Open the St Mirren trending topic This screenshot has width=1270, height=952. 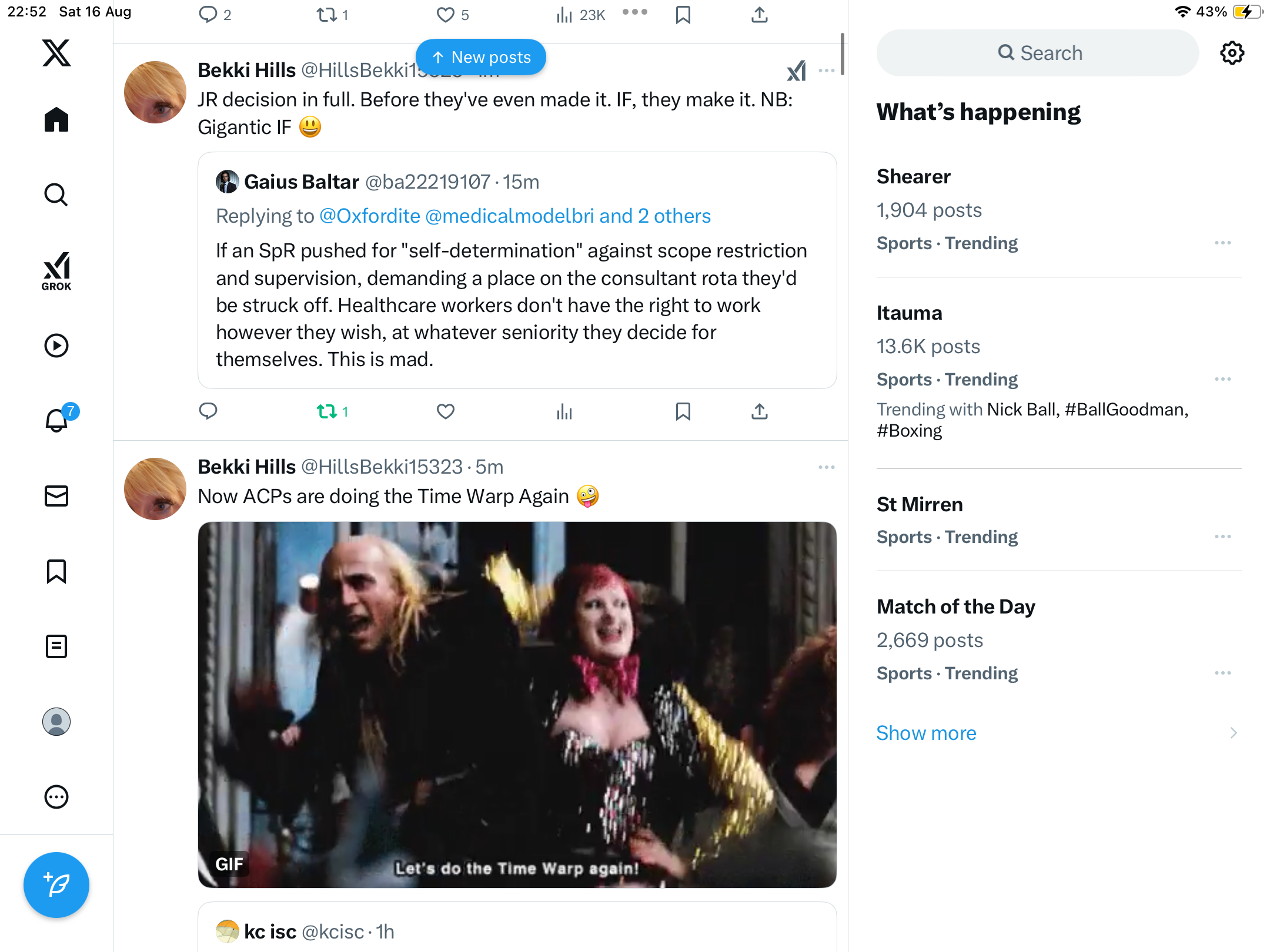(x=920, y=504)
